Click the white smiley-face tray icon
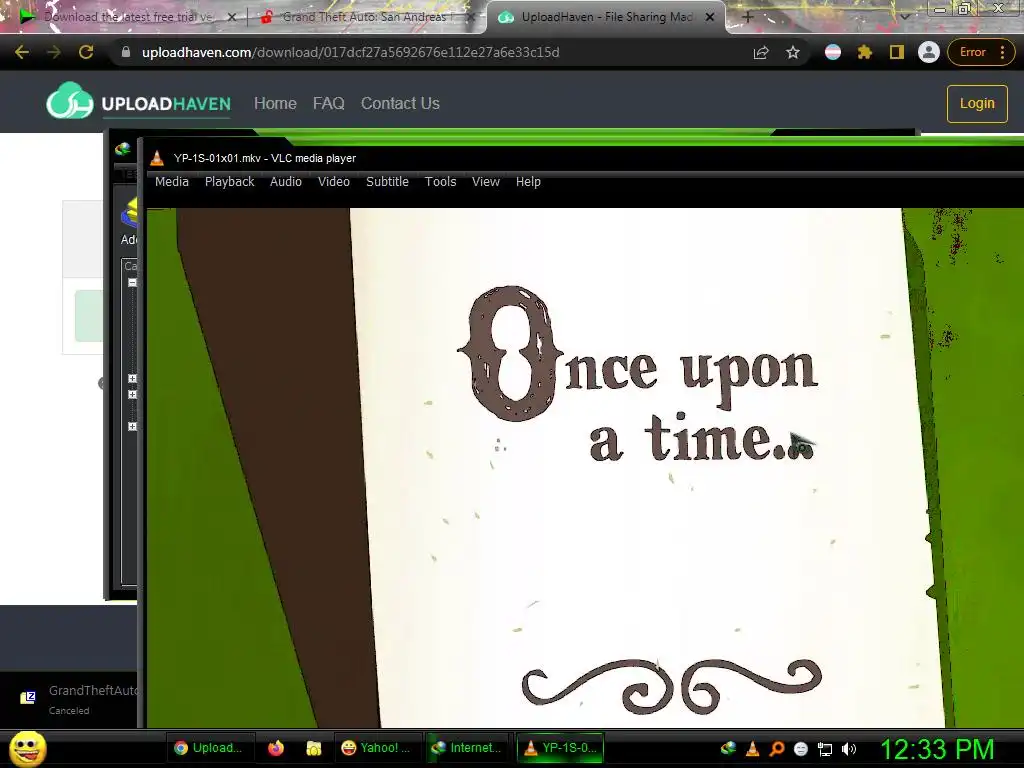Screen dimensions: 1024x768 coord(801,749)
